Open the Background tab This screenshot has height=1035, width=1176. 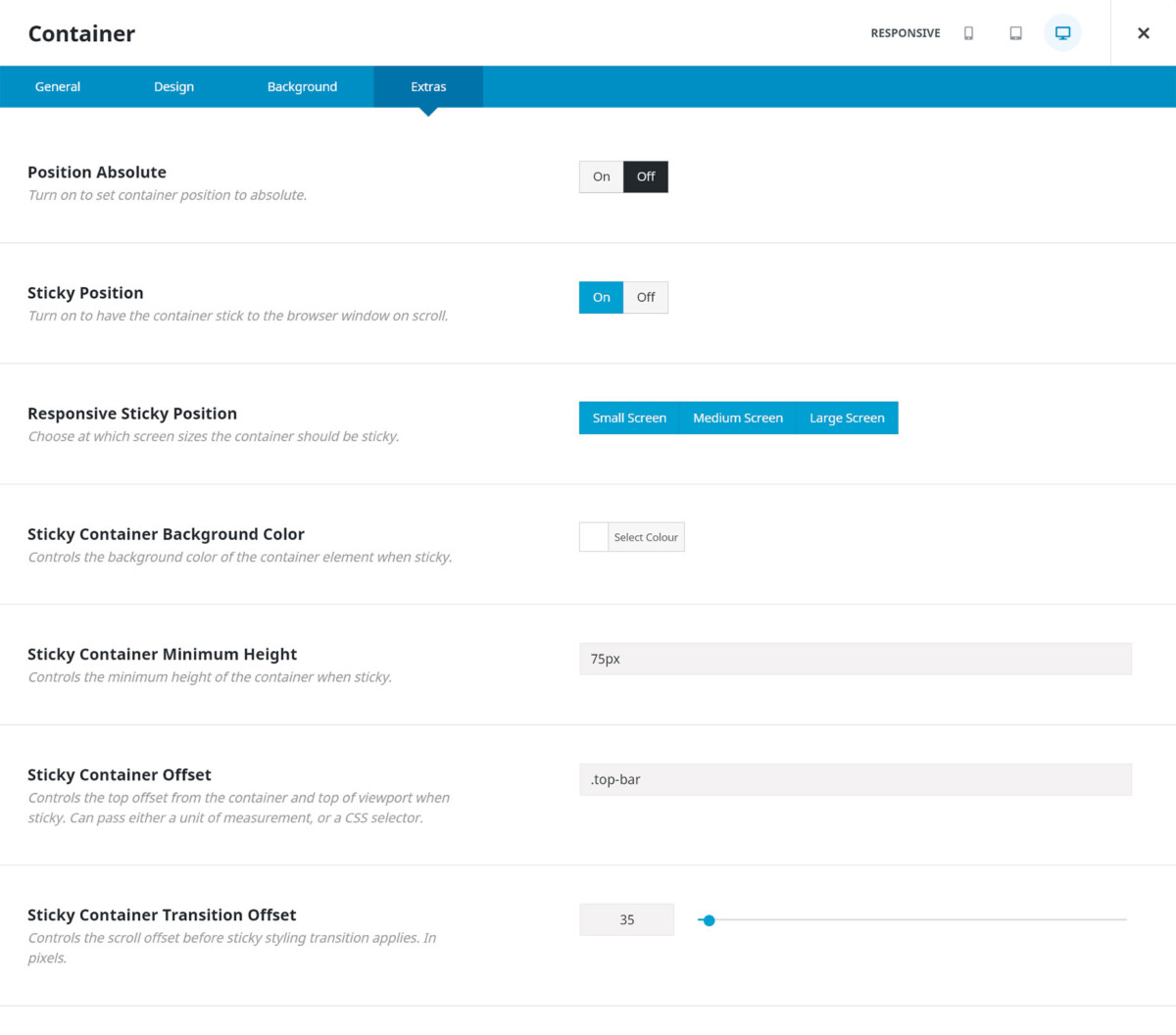tap(302, 86)
